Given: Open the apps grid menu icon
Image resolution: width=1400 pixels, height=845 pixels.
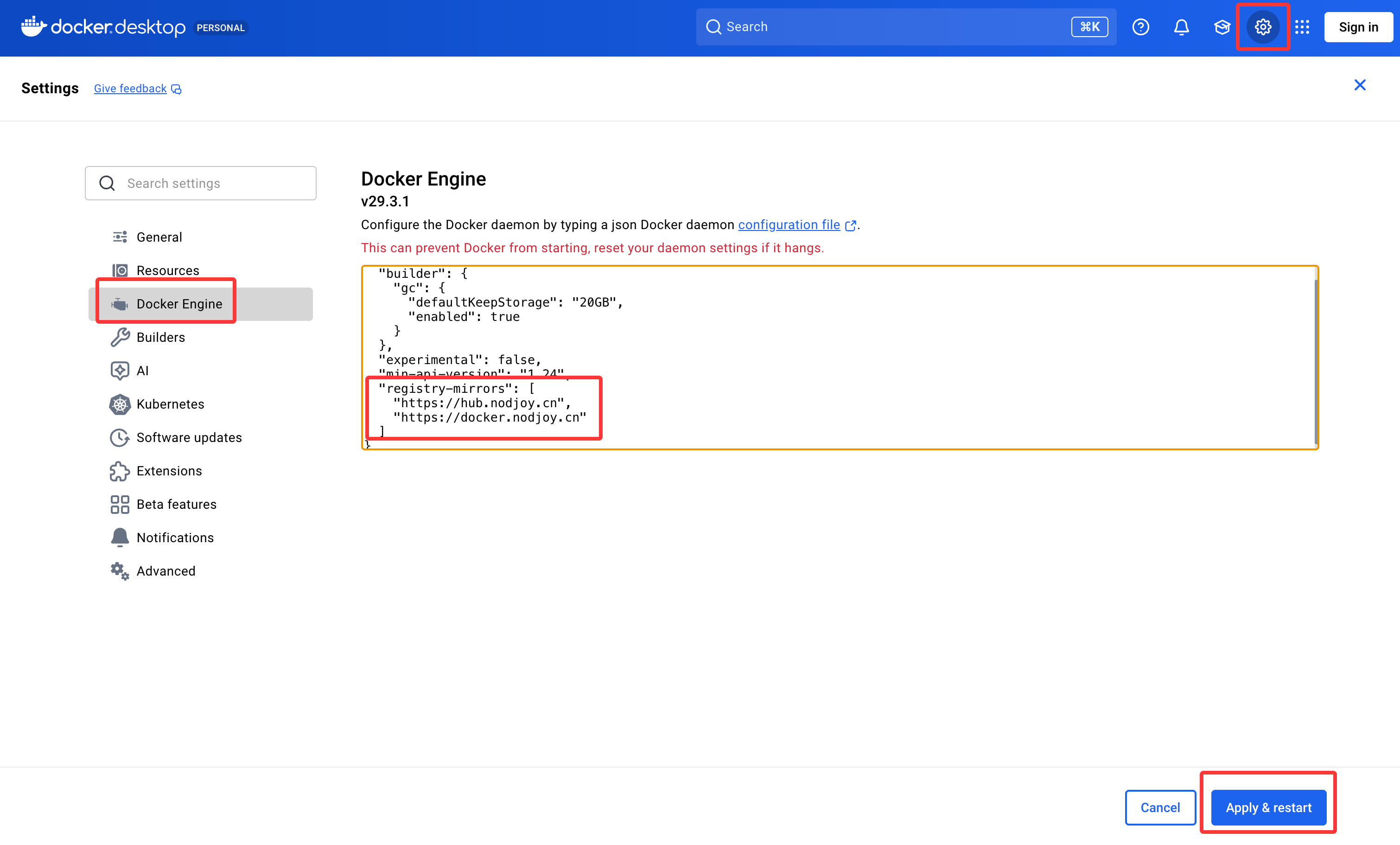Looking at the screenshot, I should 1302,27.
